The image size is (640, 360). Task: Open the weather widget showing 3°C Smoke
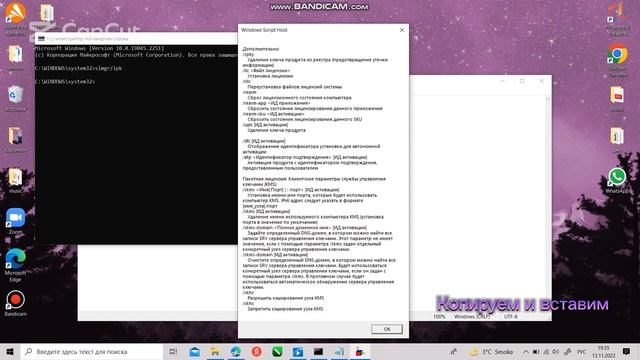click(x=491, y=351)
